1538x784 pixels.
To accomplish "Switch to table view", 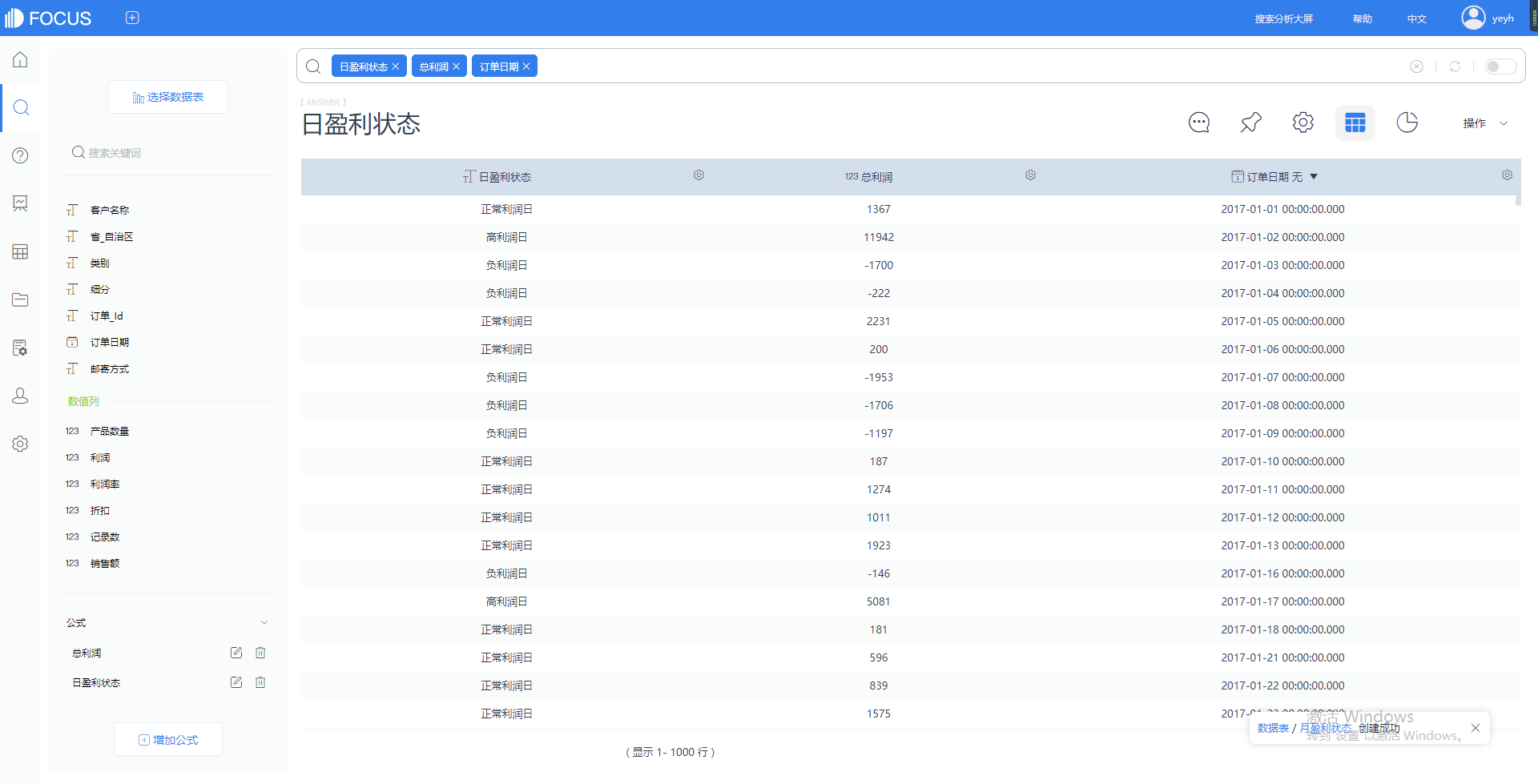I will pos(1355,123).
